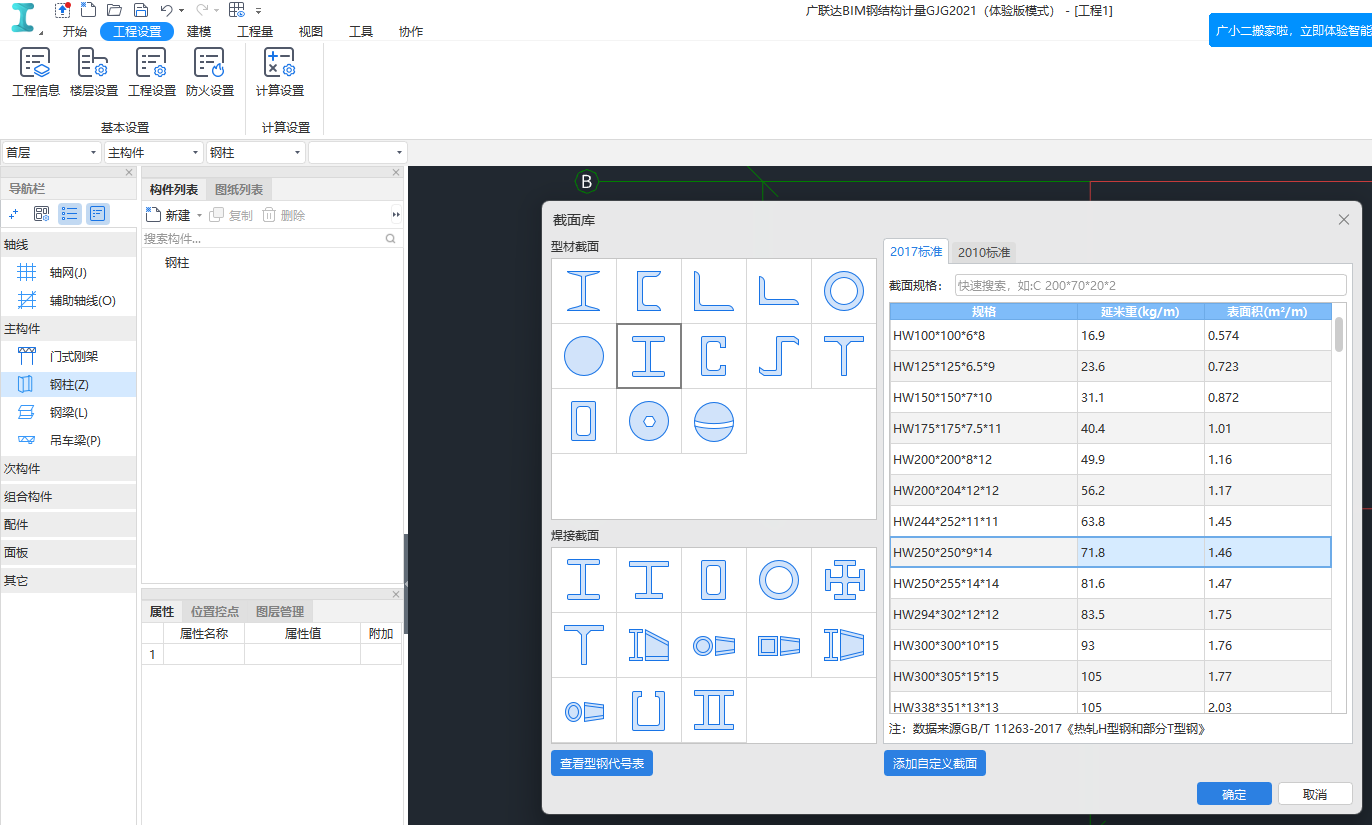Click the undo arrow icon
The height and width of the screenshot is (825, 1372).
click(x=167, y=10)
